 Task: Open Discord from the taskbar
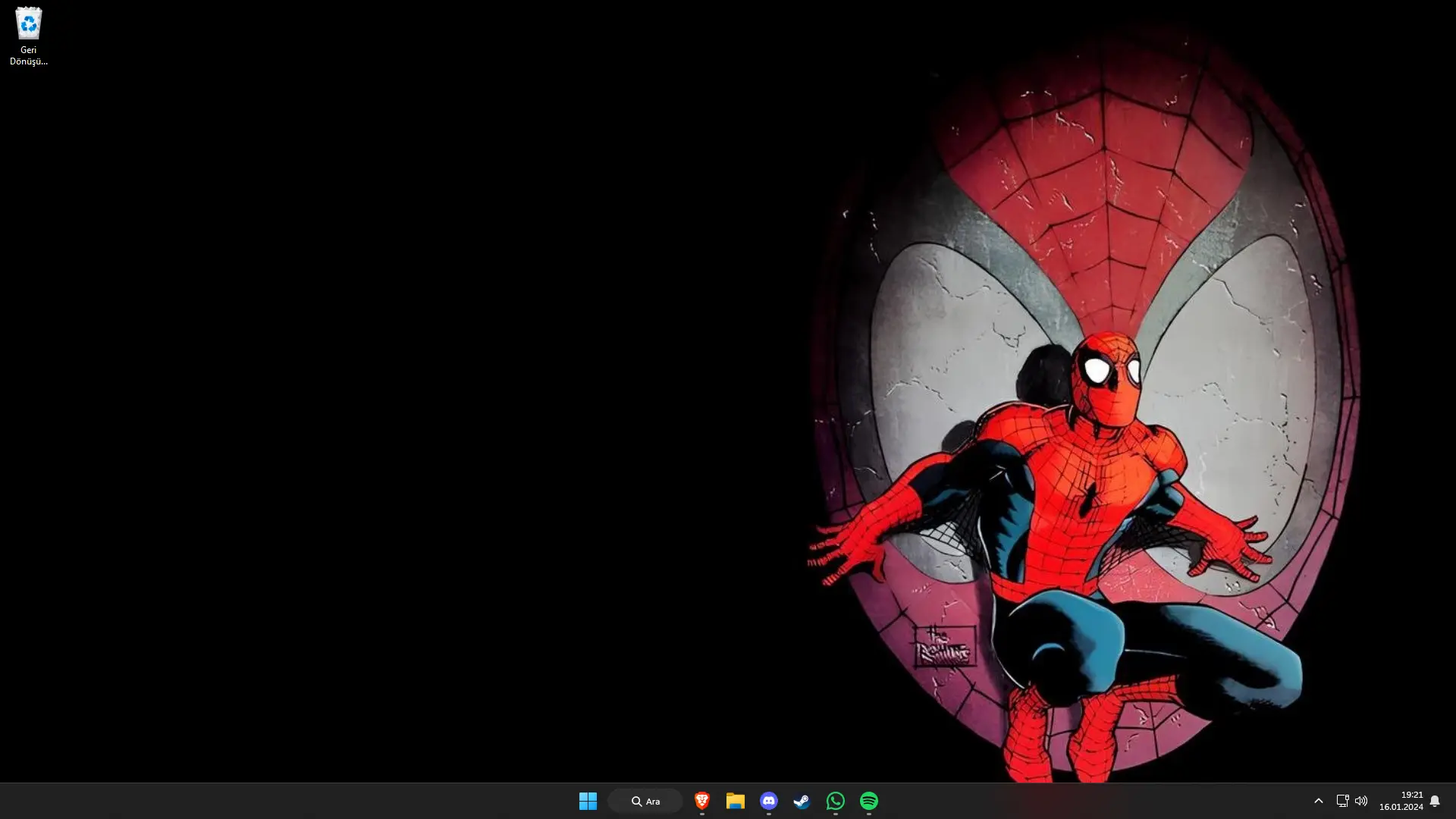pos(769,801)
